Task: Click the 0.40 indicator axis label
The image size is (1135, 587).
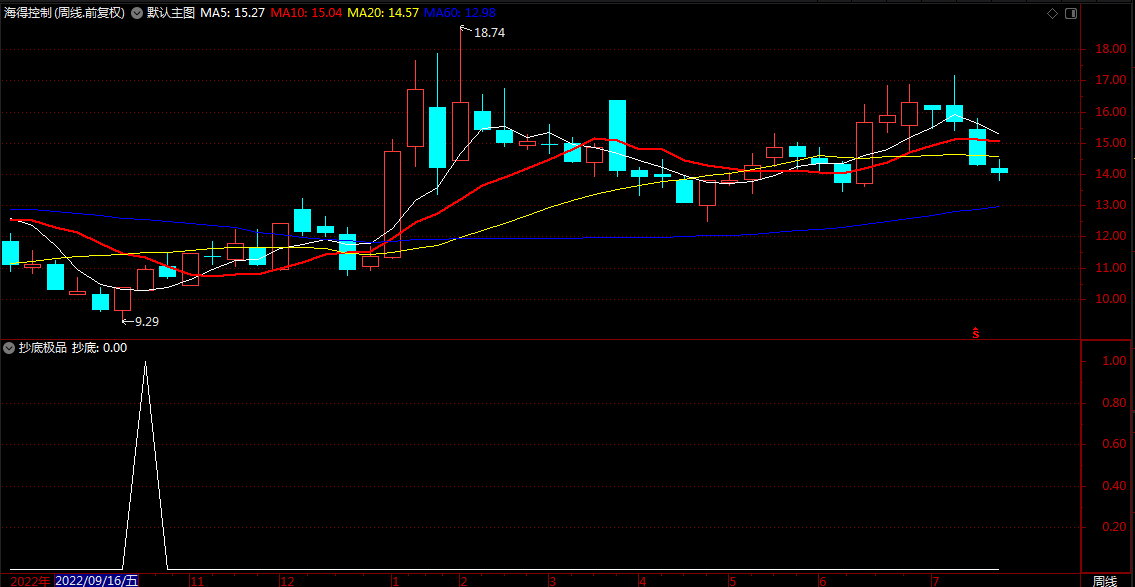Action: (1113, 486)
